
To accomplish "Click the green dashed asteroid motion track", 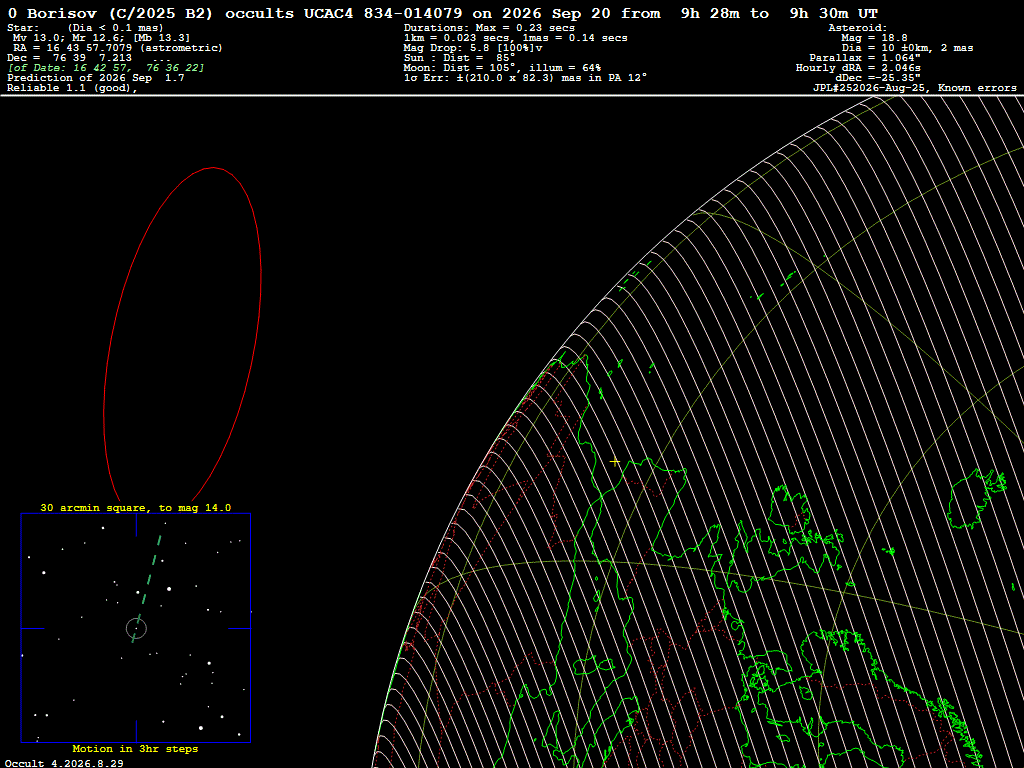I will pyautogui.click(x=147, y=588).
